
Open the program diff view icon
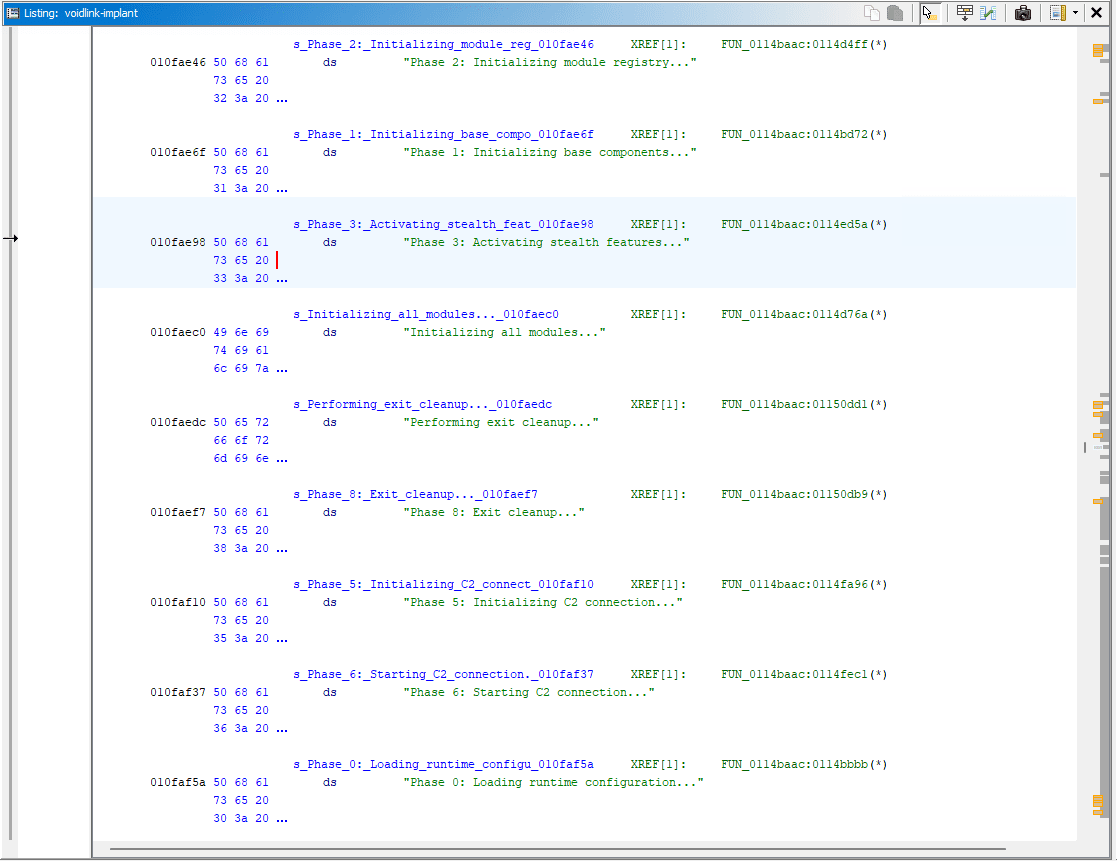[x=988, y=13]
